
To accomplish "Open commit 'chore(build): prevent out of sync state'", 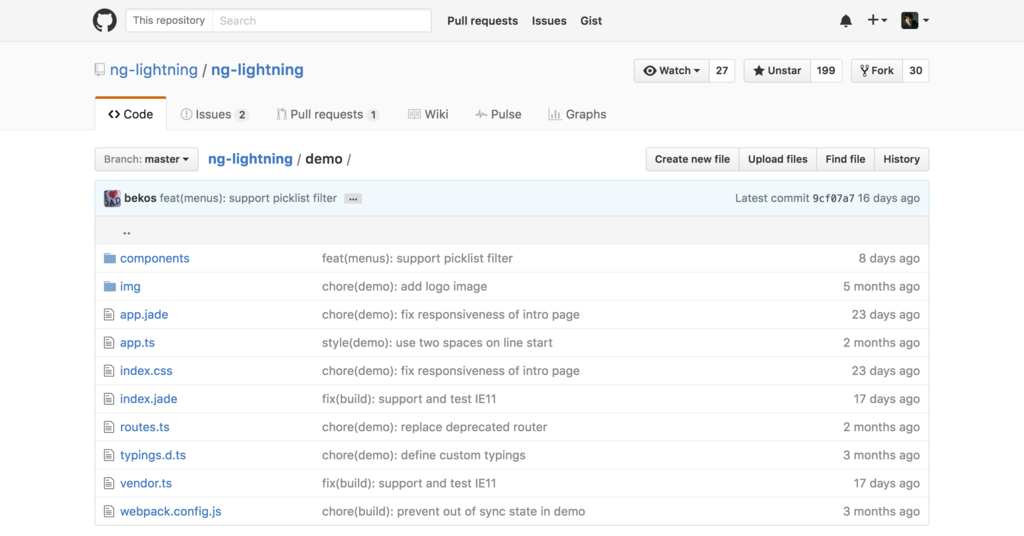I will point(453,511).
